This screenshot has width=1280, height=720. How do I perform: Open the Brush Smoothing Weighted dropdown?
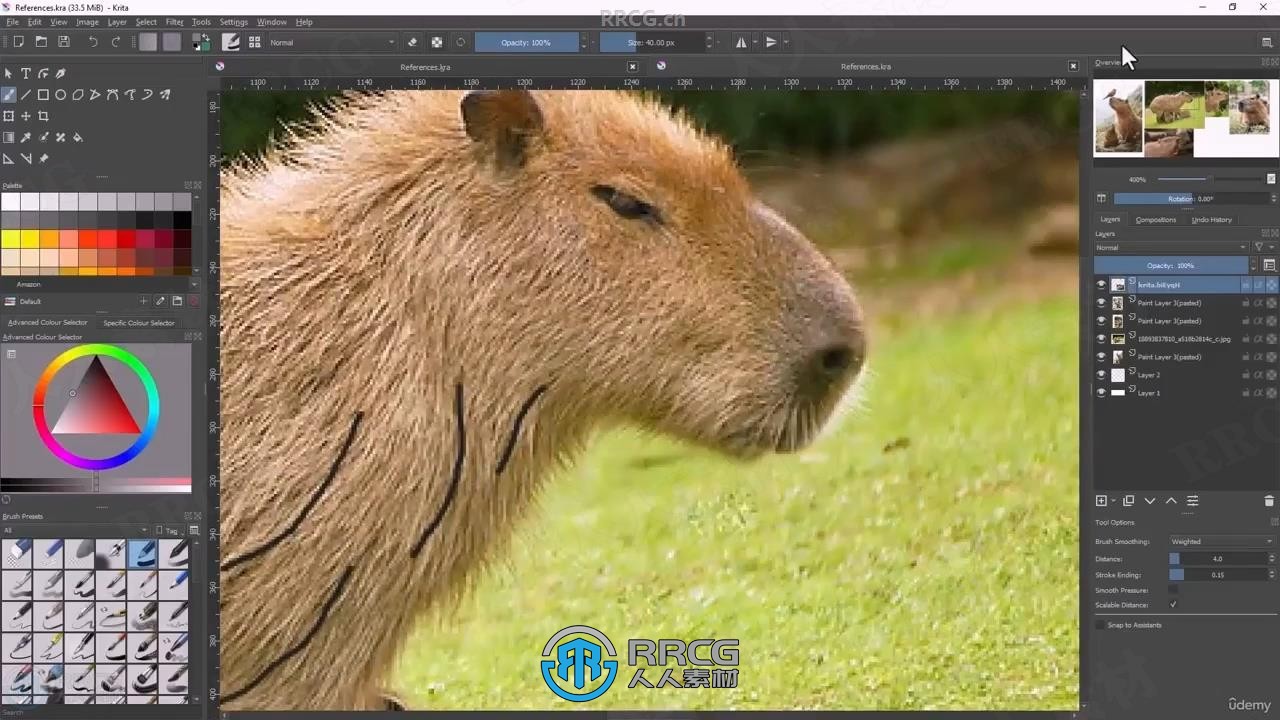[1221, 541]
